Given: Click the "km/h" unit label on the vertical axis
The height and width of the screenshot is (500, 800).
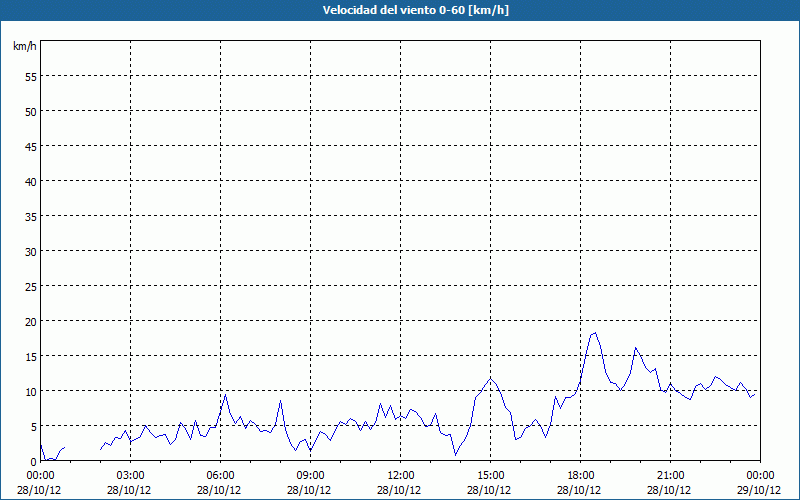Looking at the screenshot, I should 25,46.
